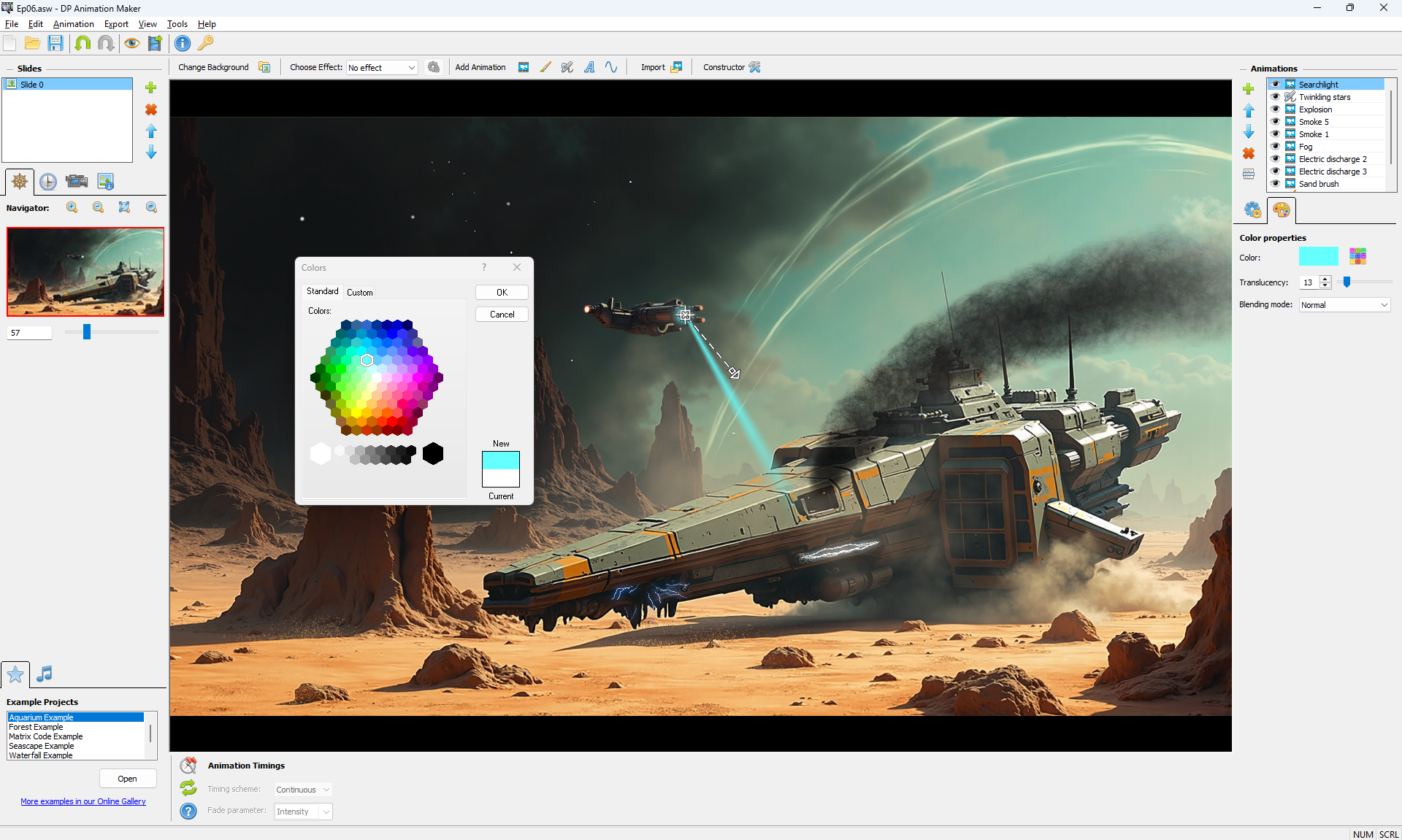Open the Animation menu
The image size is (1402, 840).
pyautogui.click(x=73, y=24)
